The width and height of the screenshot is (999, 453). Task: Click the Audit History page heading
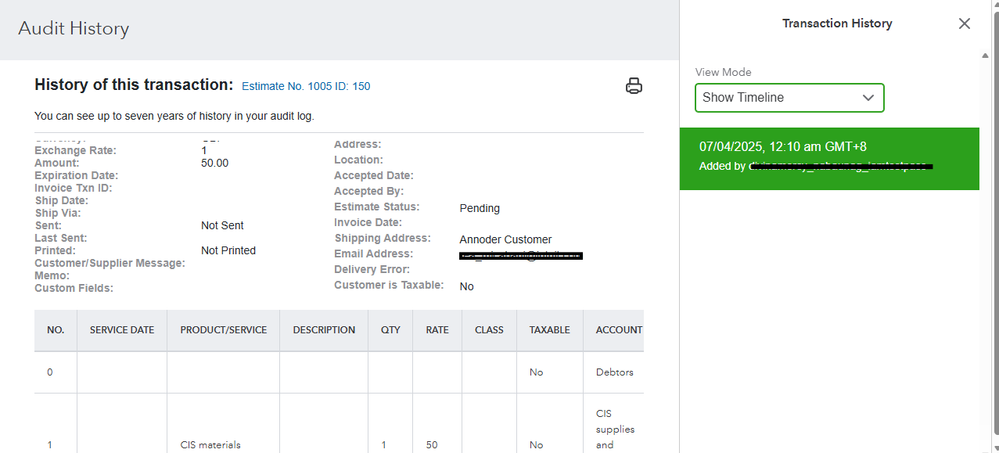[74, 29]
